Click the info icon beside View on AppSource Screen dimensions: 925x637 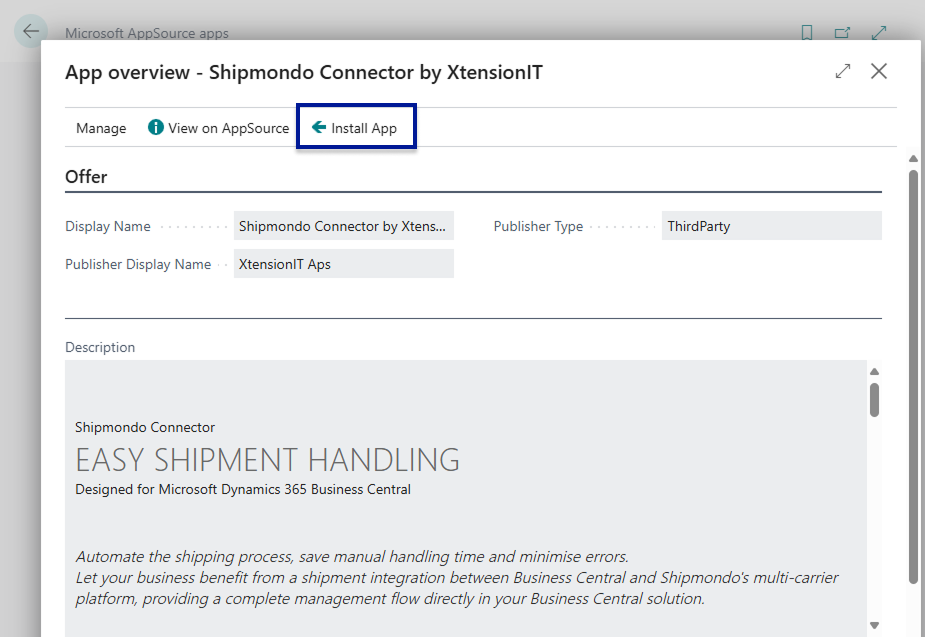(x=156, y=128)
